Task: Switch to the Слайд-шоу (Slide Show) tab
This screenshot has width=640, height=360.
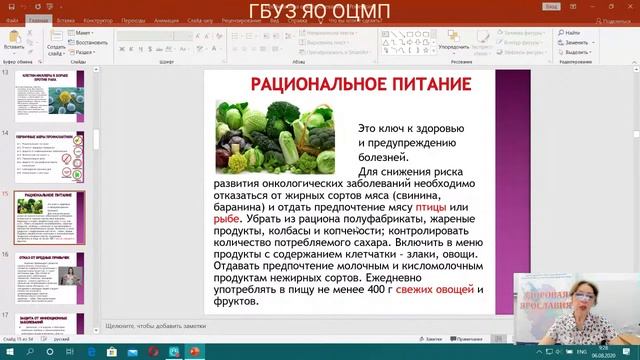Action: (200, 20)
